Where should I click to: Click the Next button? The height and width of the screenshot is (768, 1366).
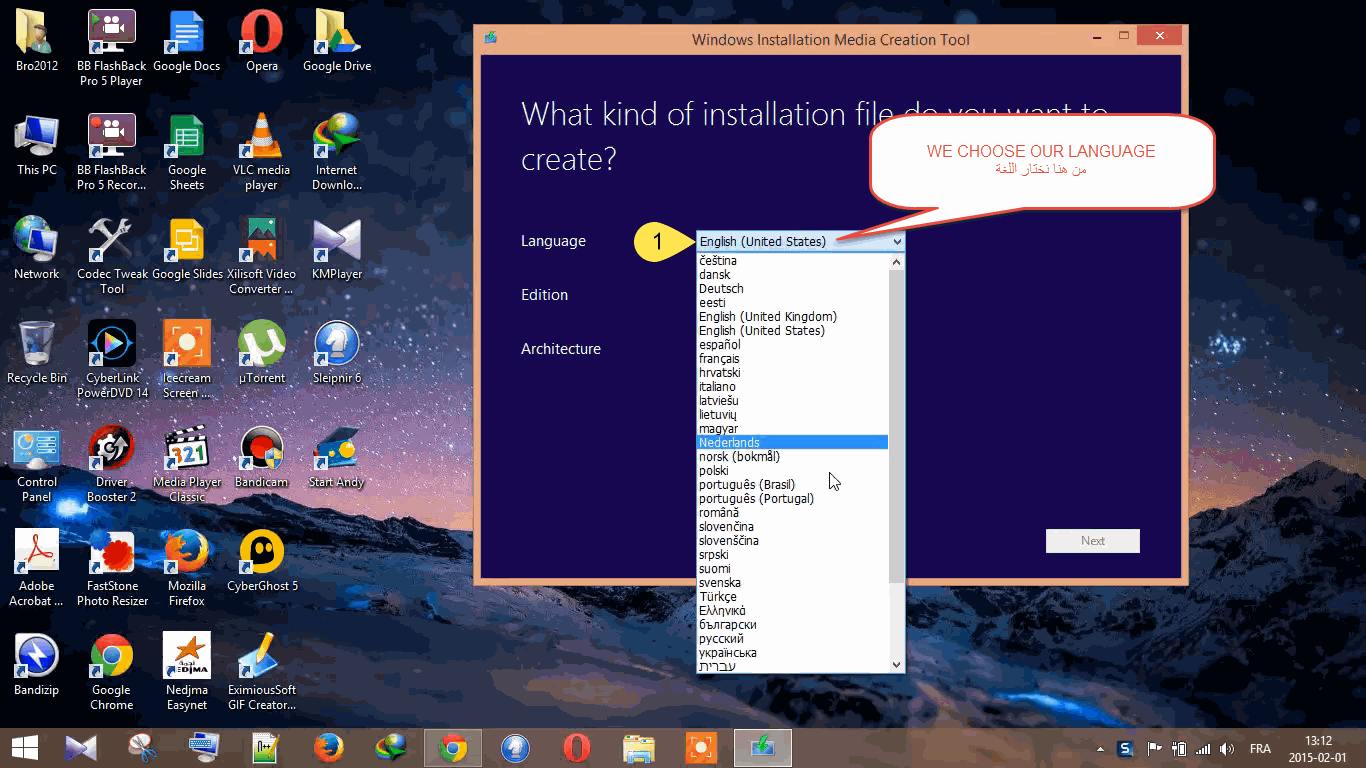pos(1092,540)
